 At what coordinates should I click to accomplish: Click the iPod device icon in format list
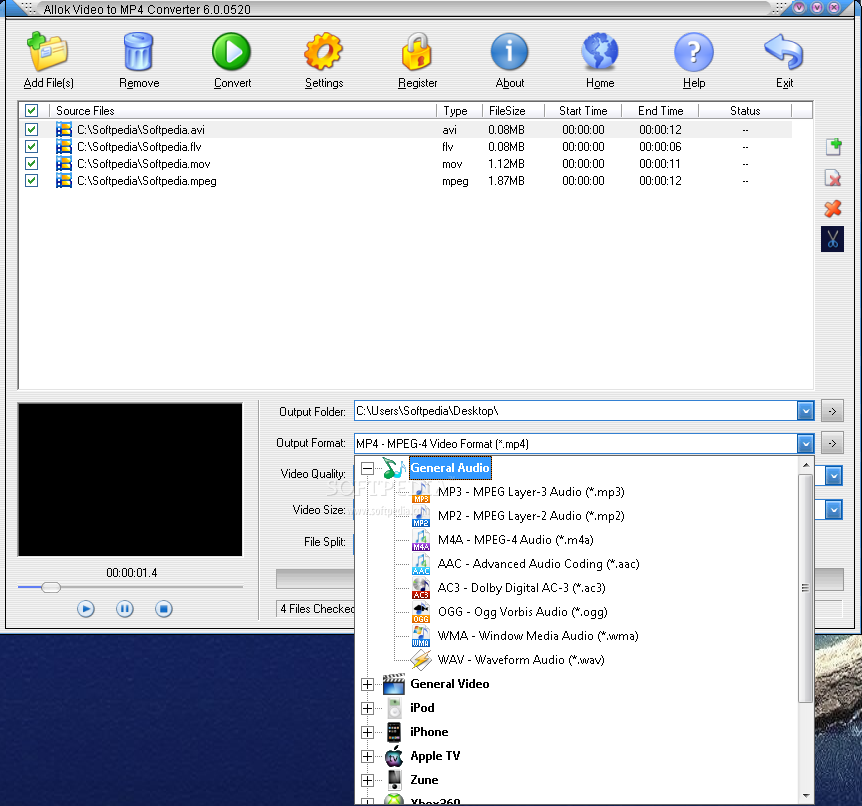(x=394, y=708)
